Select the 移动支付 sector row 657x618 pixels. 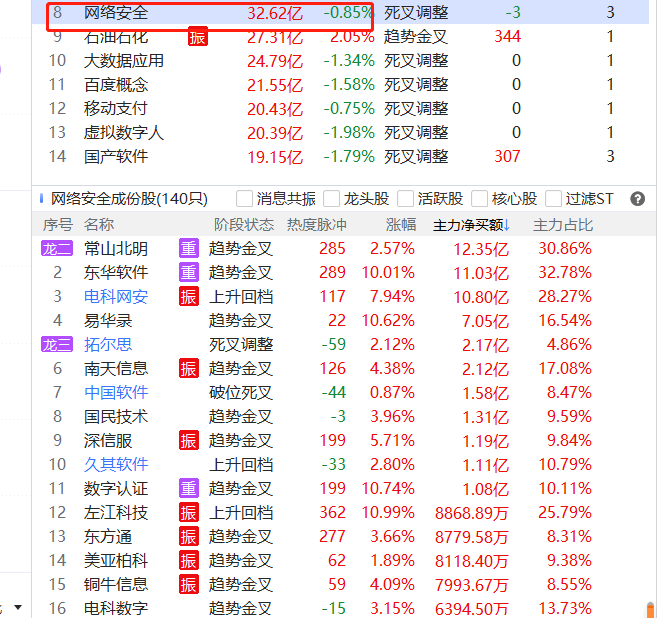point(340,109)
